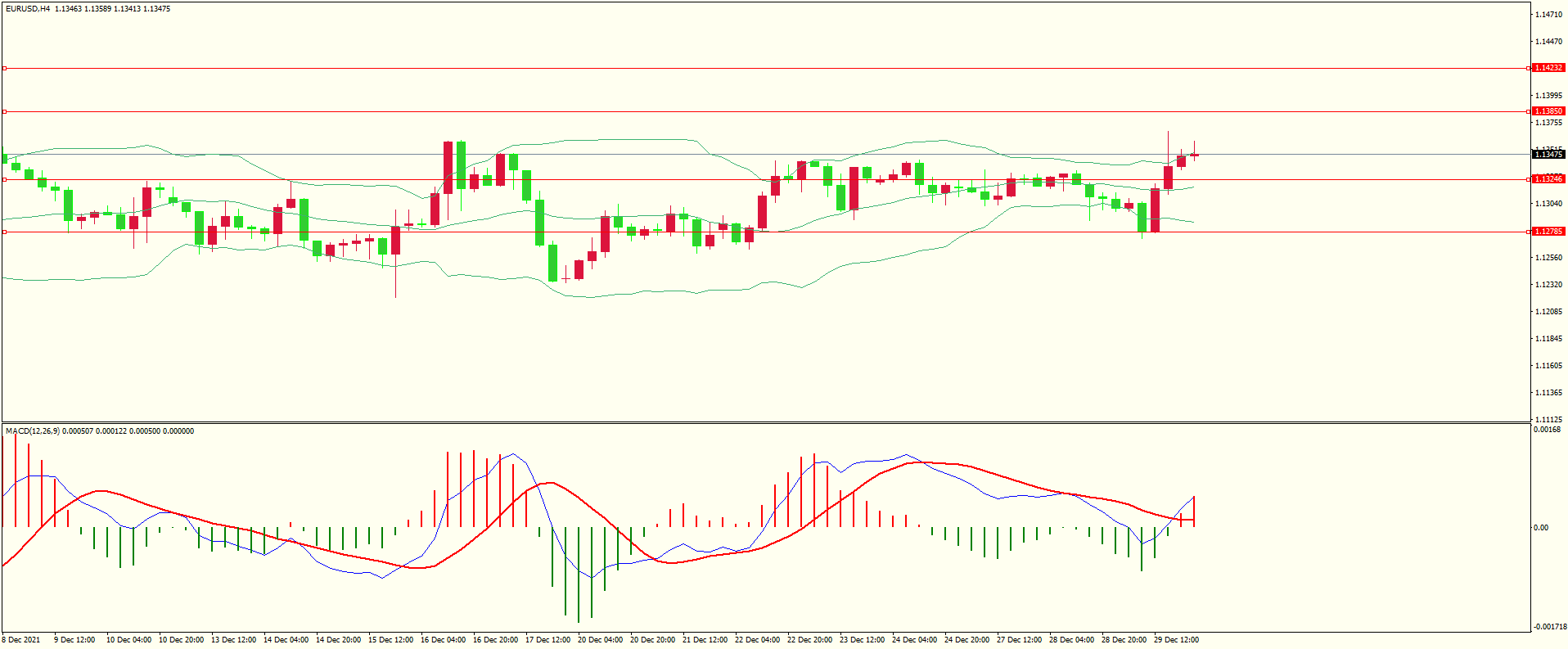Screen dimensions: 1568x649
Task: Grab left handle of the 1.14232 line
Action: (4, 68)
